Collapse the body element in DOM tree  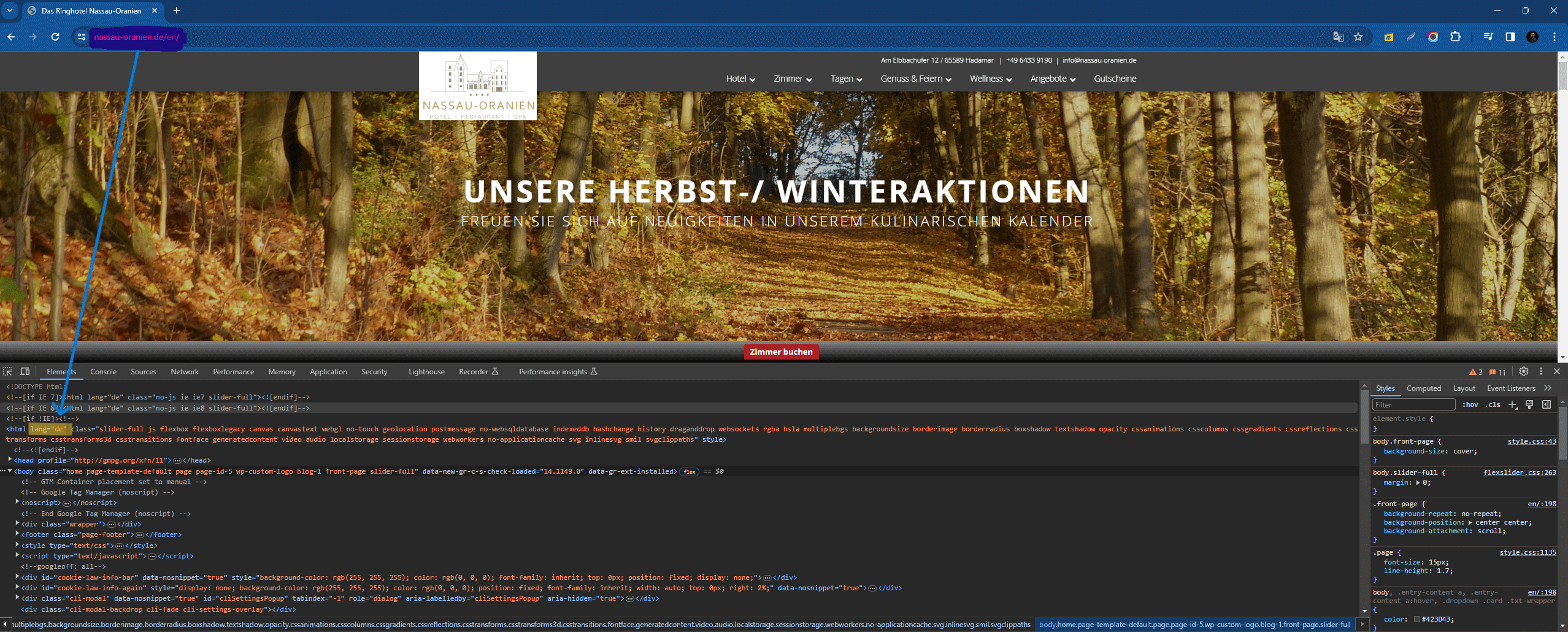click(10, 471)
